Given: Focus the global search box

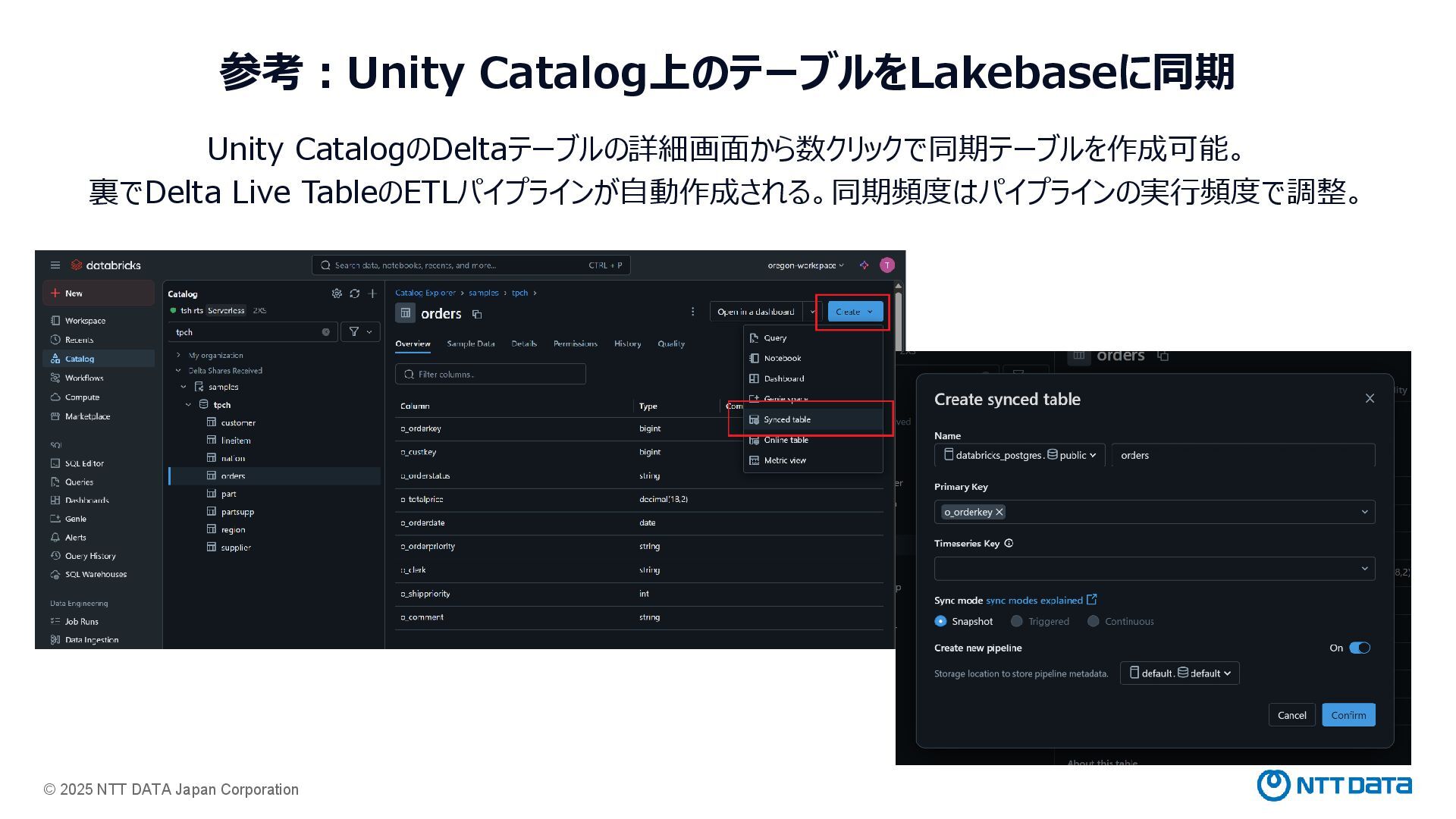Looking at the screenshot, I should pyautogui.click(x=471, y=265).
